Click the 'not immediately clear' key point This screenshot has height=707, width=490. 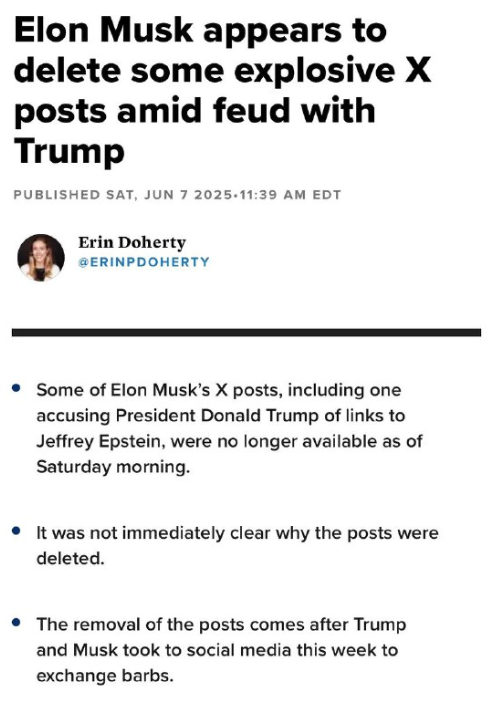tap(237, 546)
